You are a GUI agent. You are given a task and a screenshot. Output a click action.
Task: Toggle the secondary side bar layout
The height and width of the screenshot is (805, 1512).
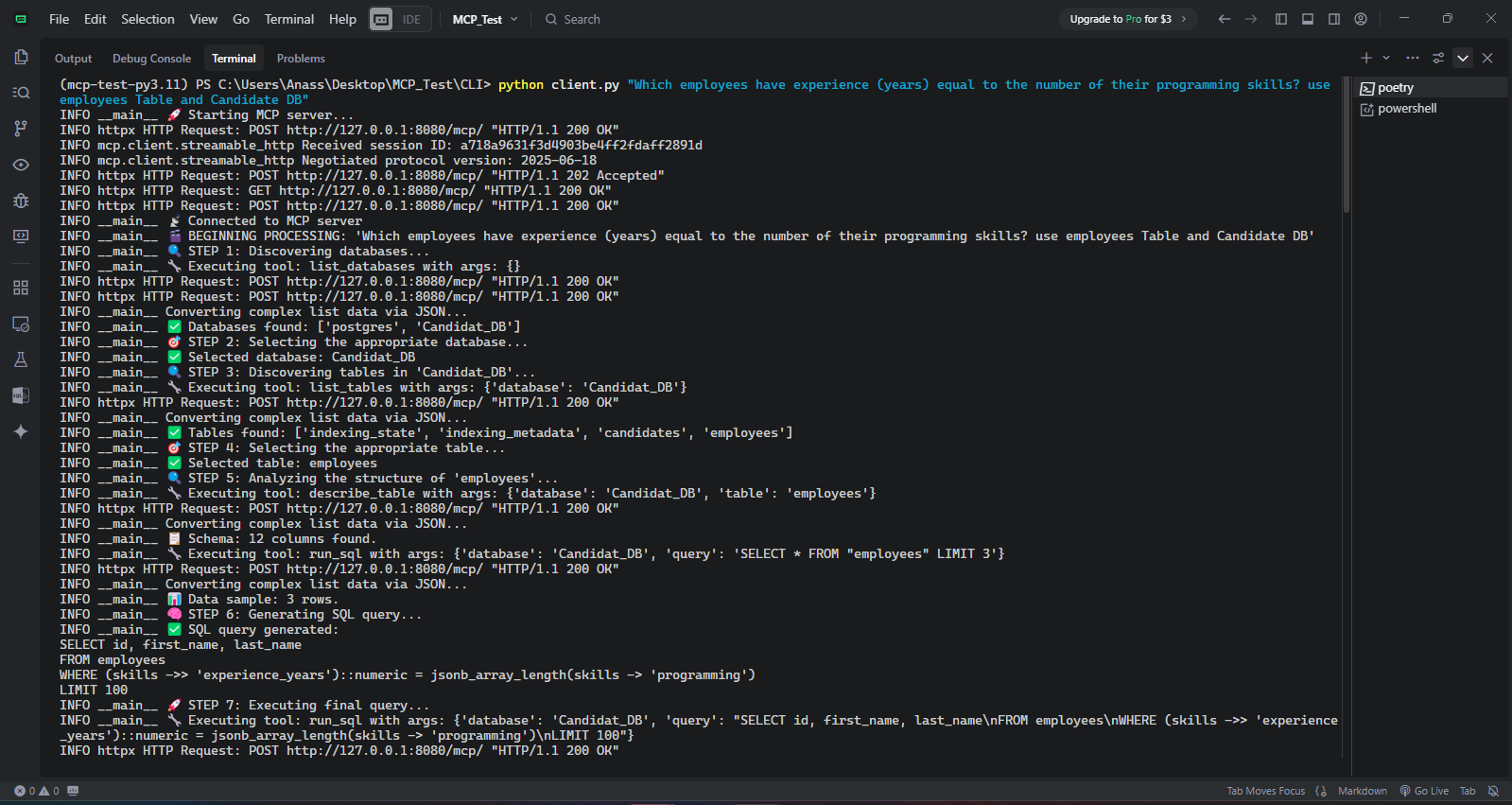(1334, 19)
